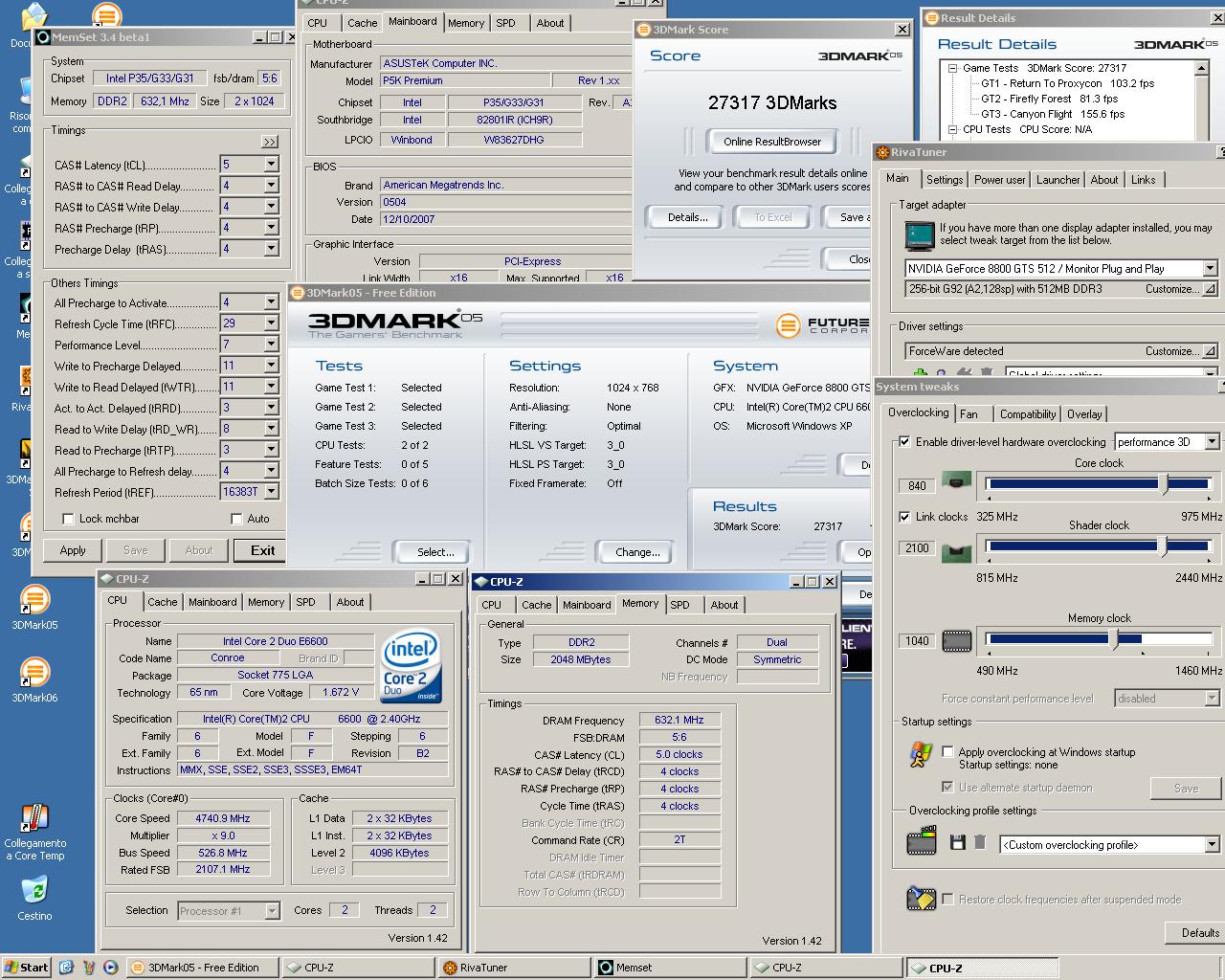The height and width of the screenshot is (980, 1225).
Task: Open the performance 3D mode dropdown
Action: click(x=1212, y=442)
